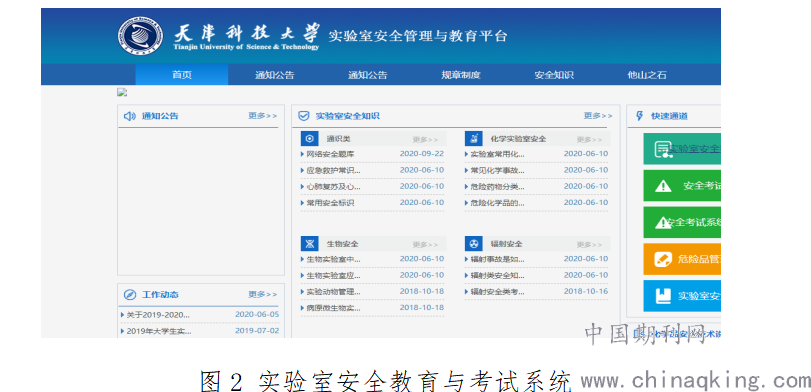Viewport: 811px width, 392px height.
Task: Click the broken banner image placeholder
Action: [122, 93]
